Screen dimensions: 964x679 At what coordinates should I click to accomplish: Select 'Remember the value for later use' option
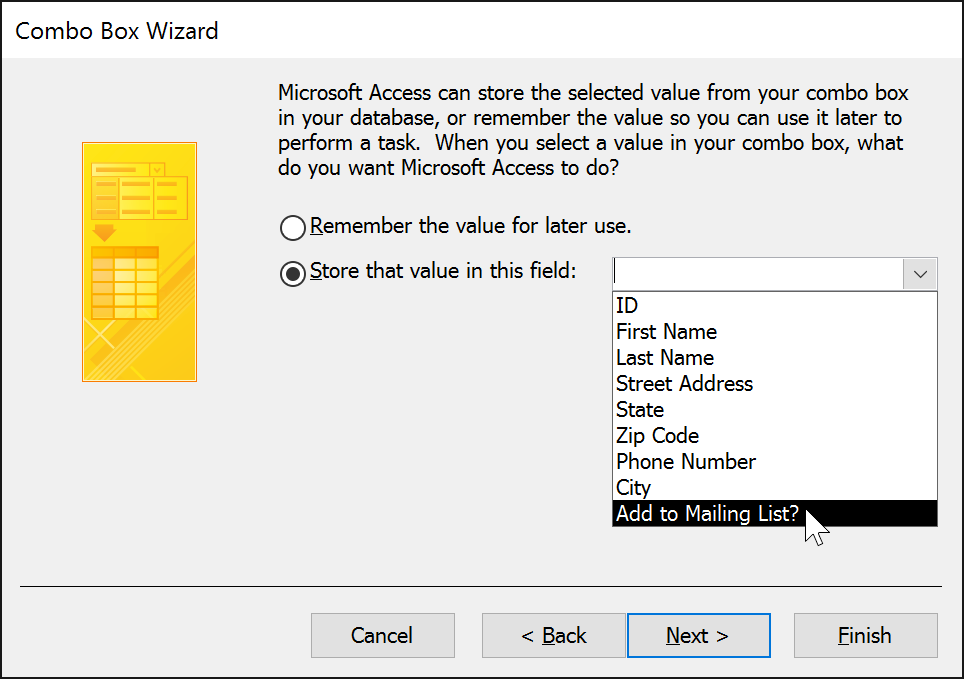293,228
